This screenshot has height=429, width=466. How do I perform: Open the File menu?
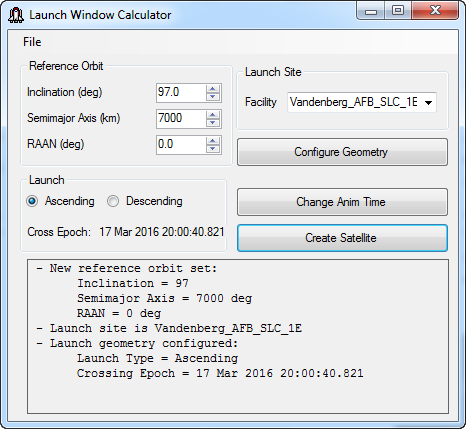click(32, 42)
